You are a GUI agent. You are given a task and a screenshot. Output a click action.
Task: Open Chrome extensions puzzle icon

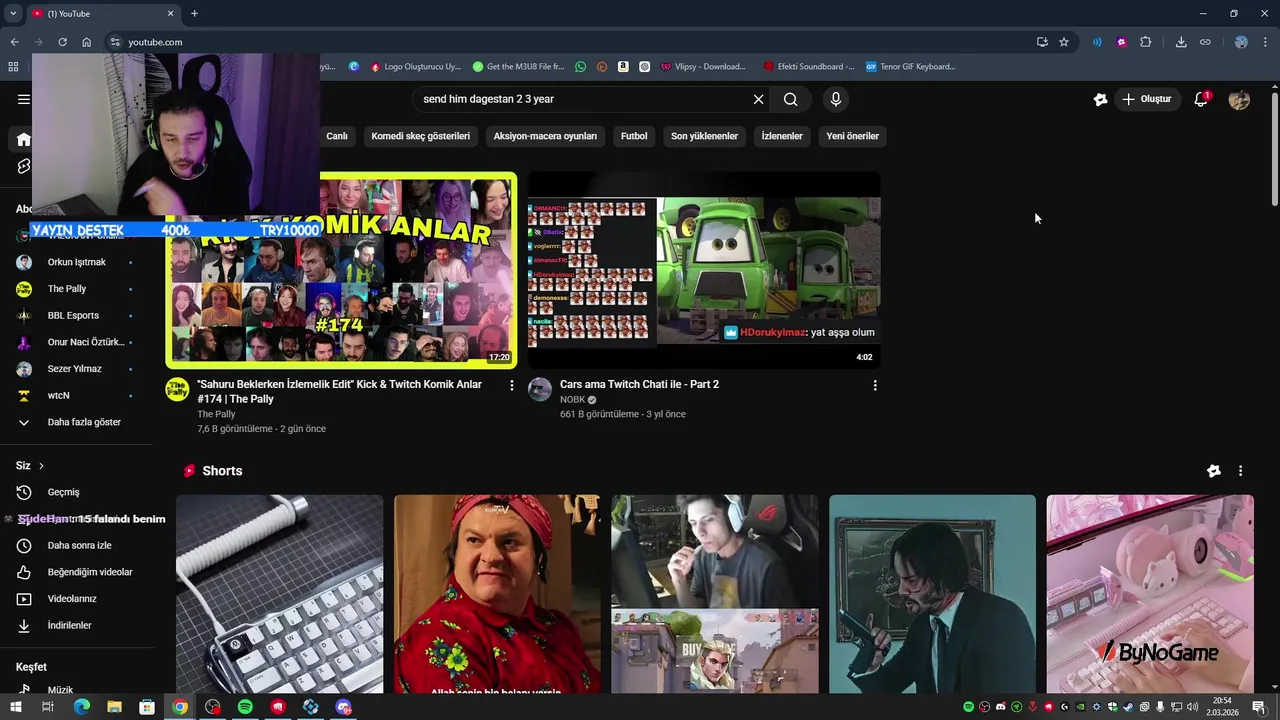coord(1146,42)
